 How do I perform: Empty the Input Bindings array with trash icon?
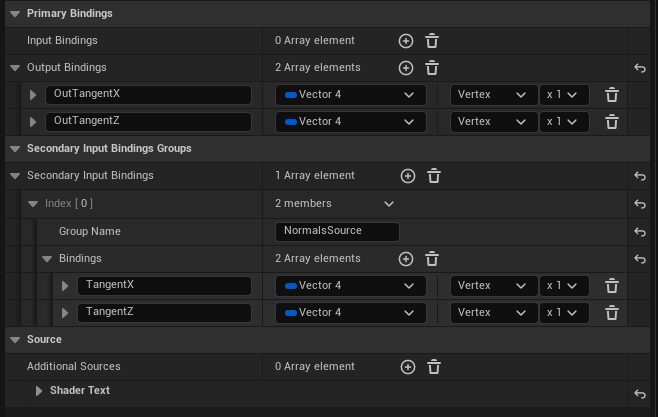point(432,41)
